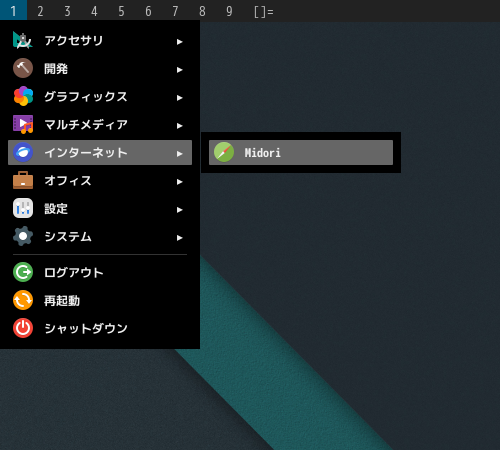This screenshot has height=450, width=500.
Task: Click the Midori compass icon
Action: point(224,152)
